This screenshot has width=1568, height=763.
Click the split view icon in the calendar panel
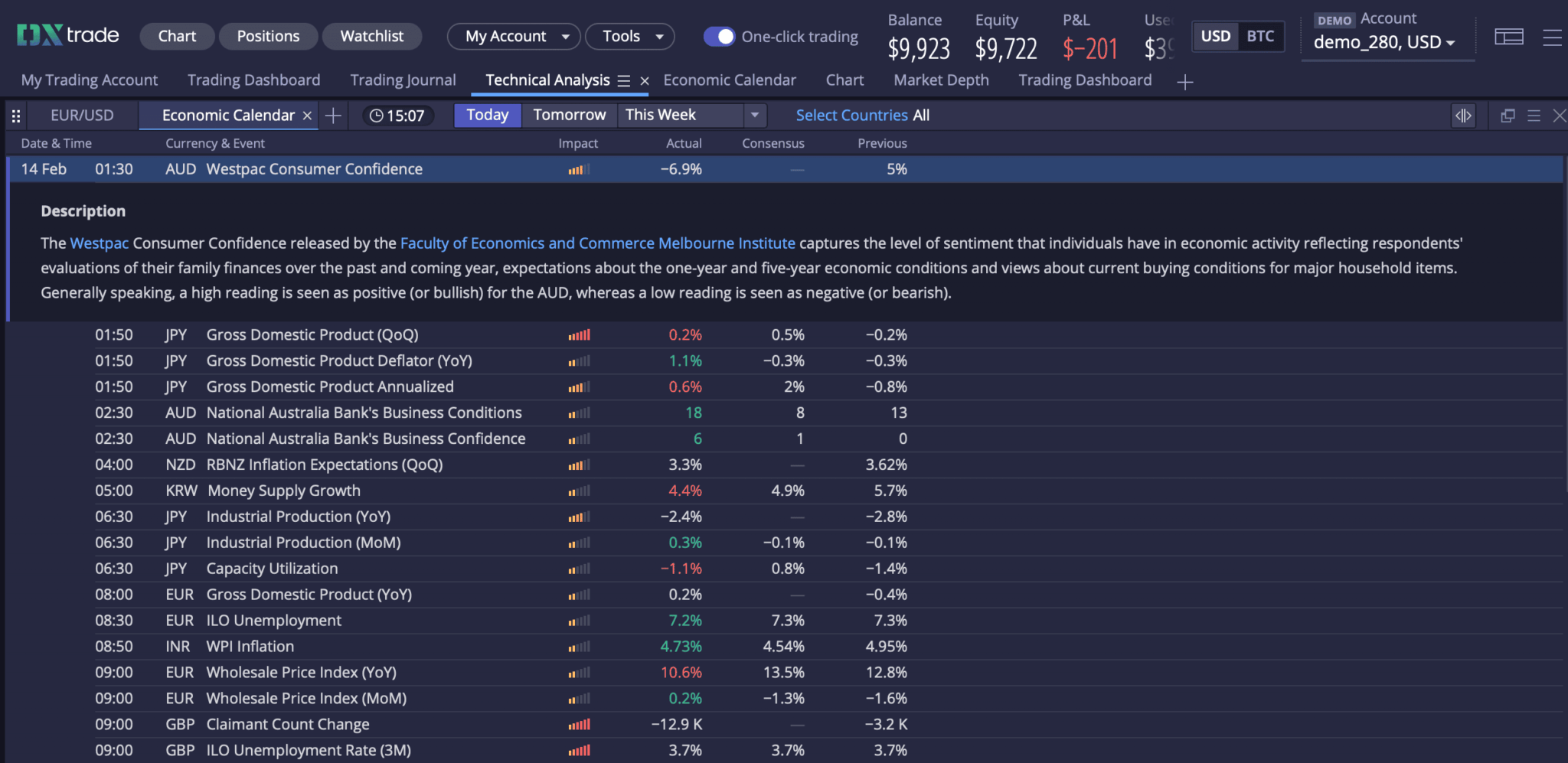pos(1463,115)
